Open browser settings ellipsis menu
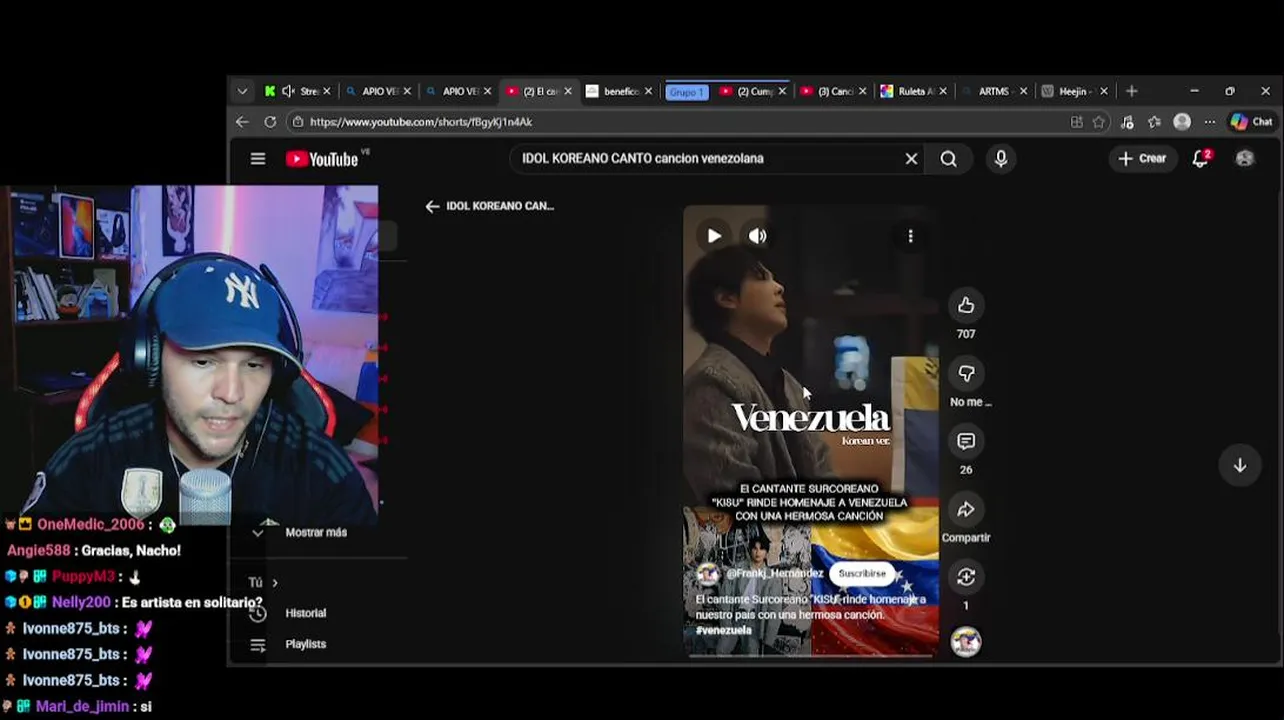Viewport: 1284px width, 720px height. (x=1209, y=122)
